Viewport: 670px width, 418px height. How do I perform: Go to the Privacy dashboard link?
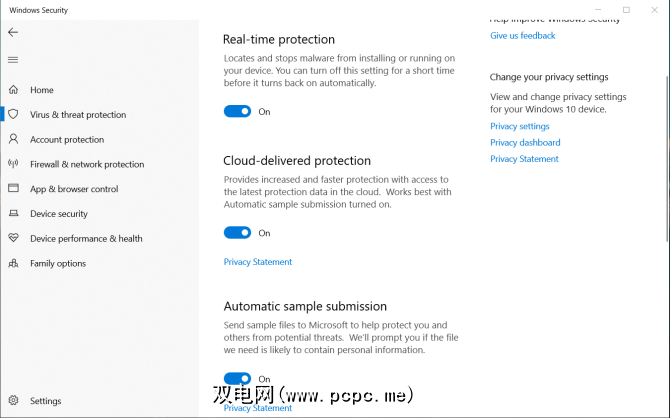(523, 143)
